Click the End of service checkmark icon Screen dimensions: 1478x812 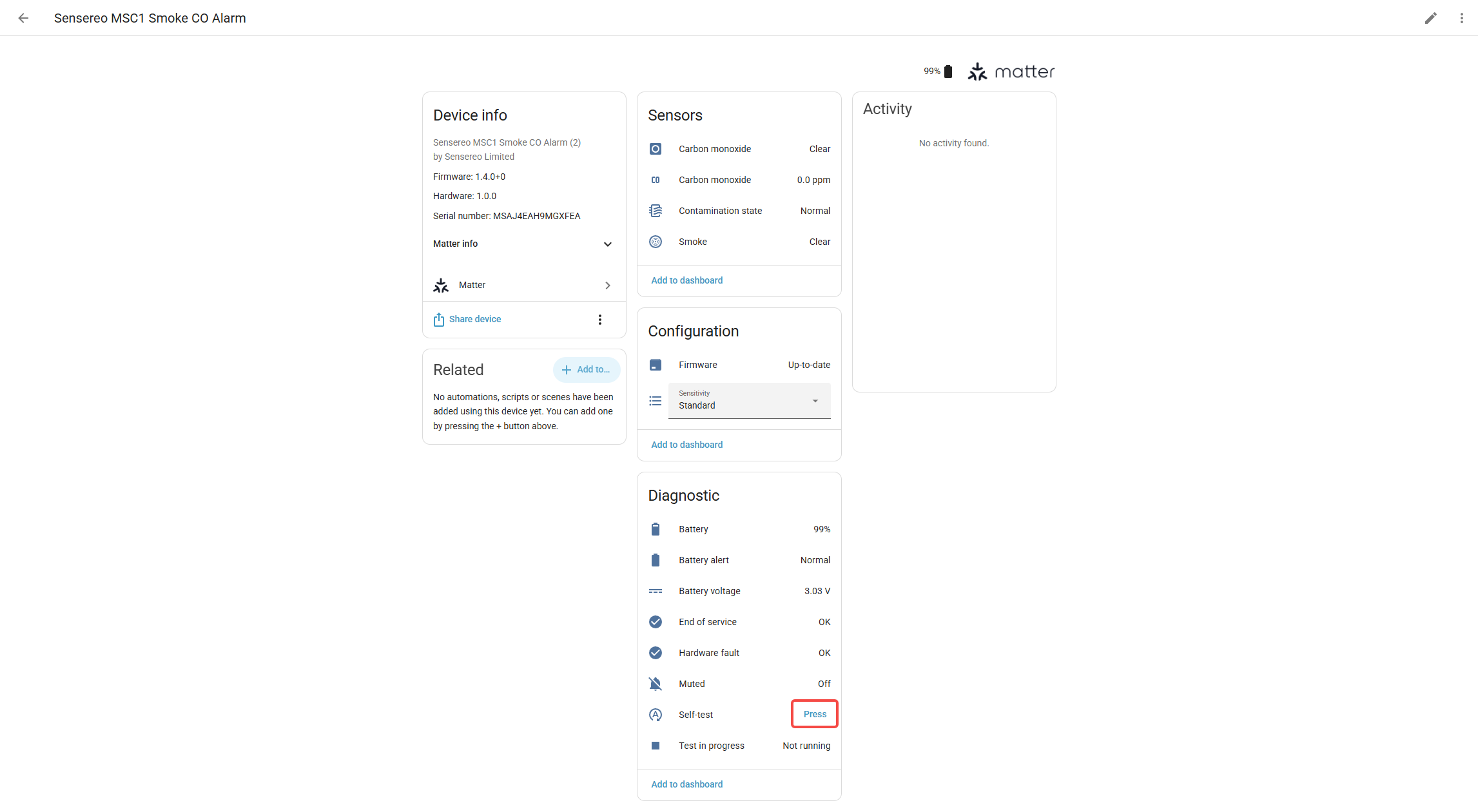tap(656, 622)
